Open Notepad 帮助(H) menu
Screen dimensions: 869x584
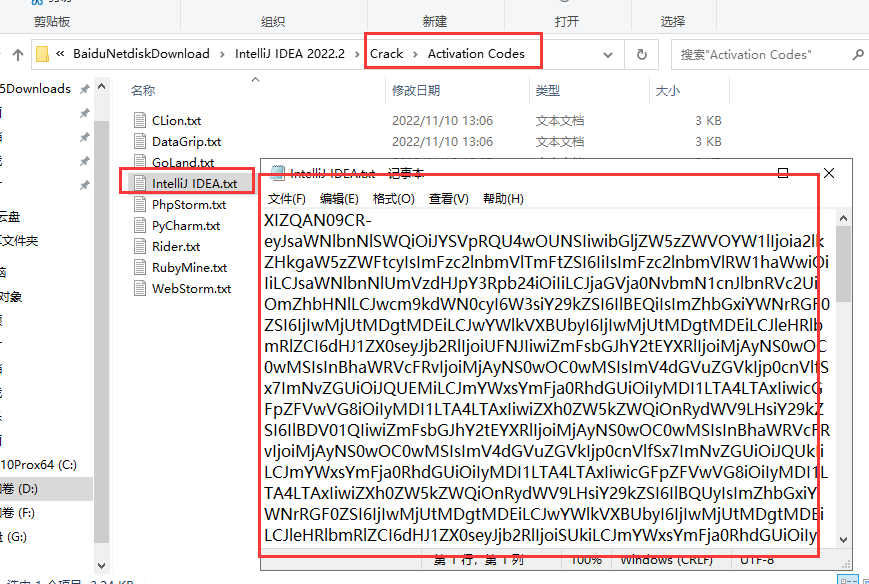[503, 199]
